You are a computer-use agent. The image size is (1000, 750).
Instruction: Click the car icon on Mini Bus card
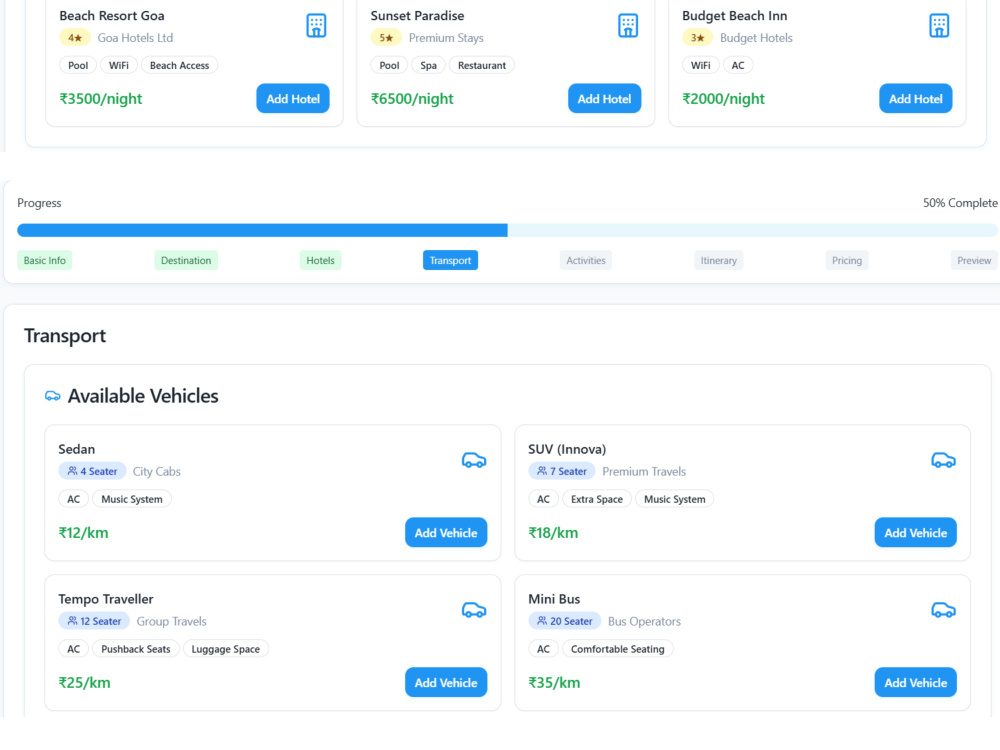(943, 610)
